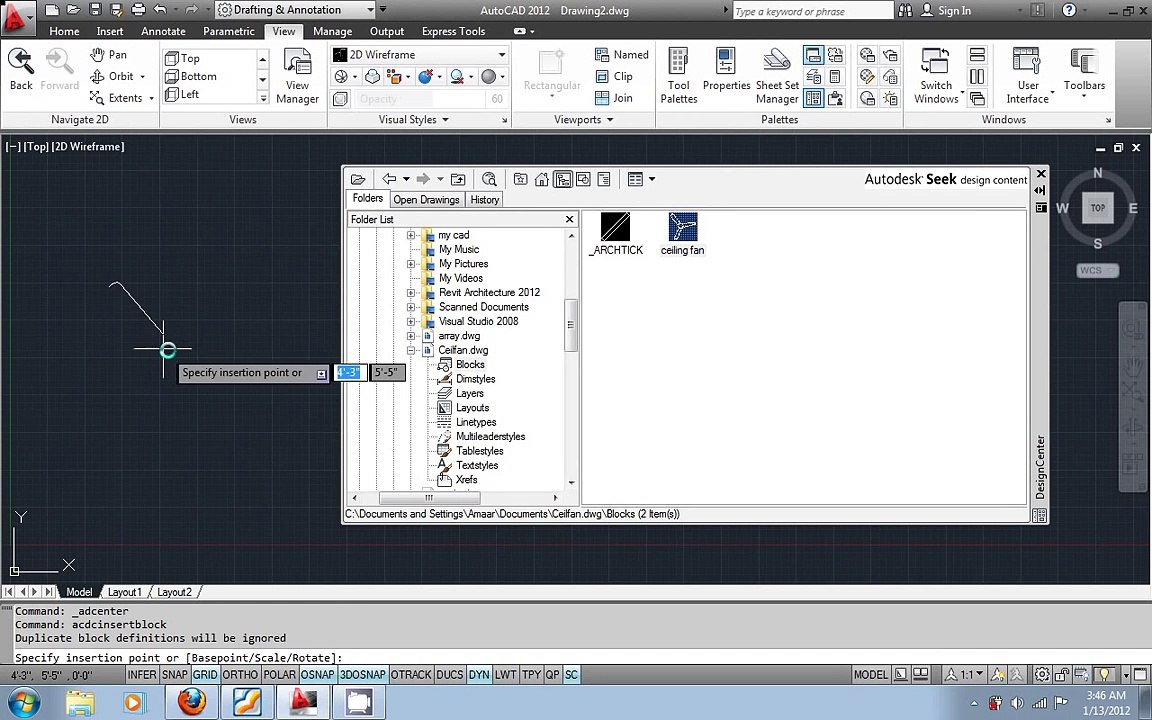
Task: Click the MODEL button in status bar
Action: pyautogui.click(x=871, y=674)
